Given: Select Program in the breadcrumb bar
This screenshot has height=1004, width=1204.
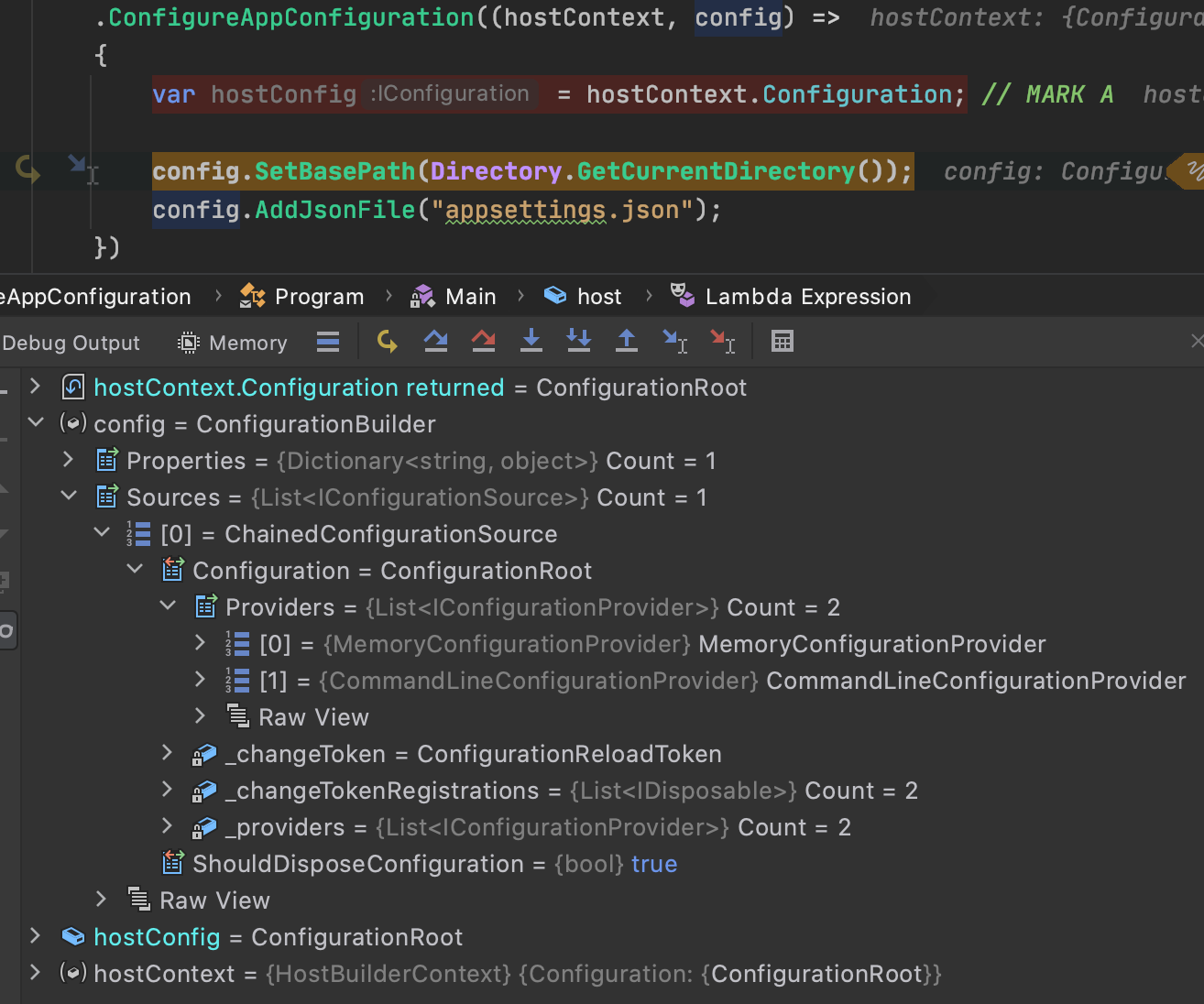Looking at the screenshot, I should [x=318, y=295].
